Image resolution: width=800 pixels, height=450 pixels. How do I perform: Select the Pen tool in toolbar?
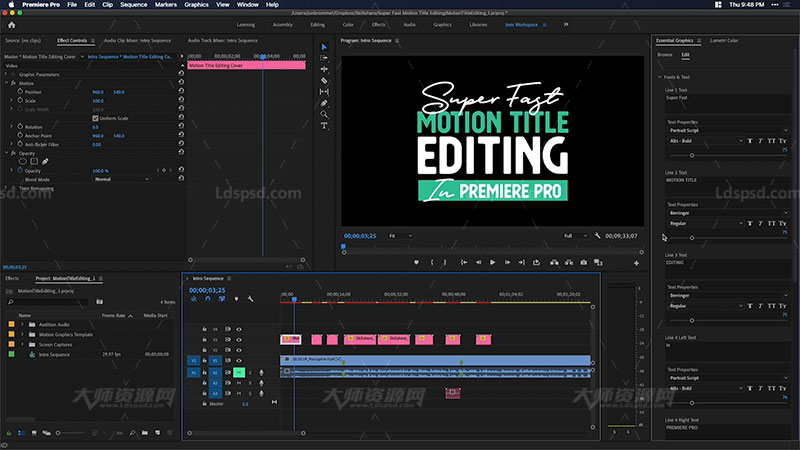(x=324, y=103)
